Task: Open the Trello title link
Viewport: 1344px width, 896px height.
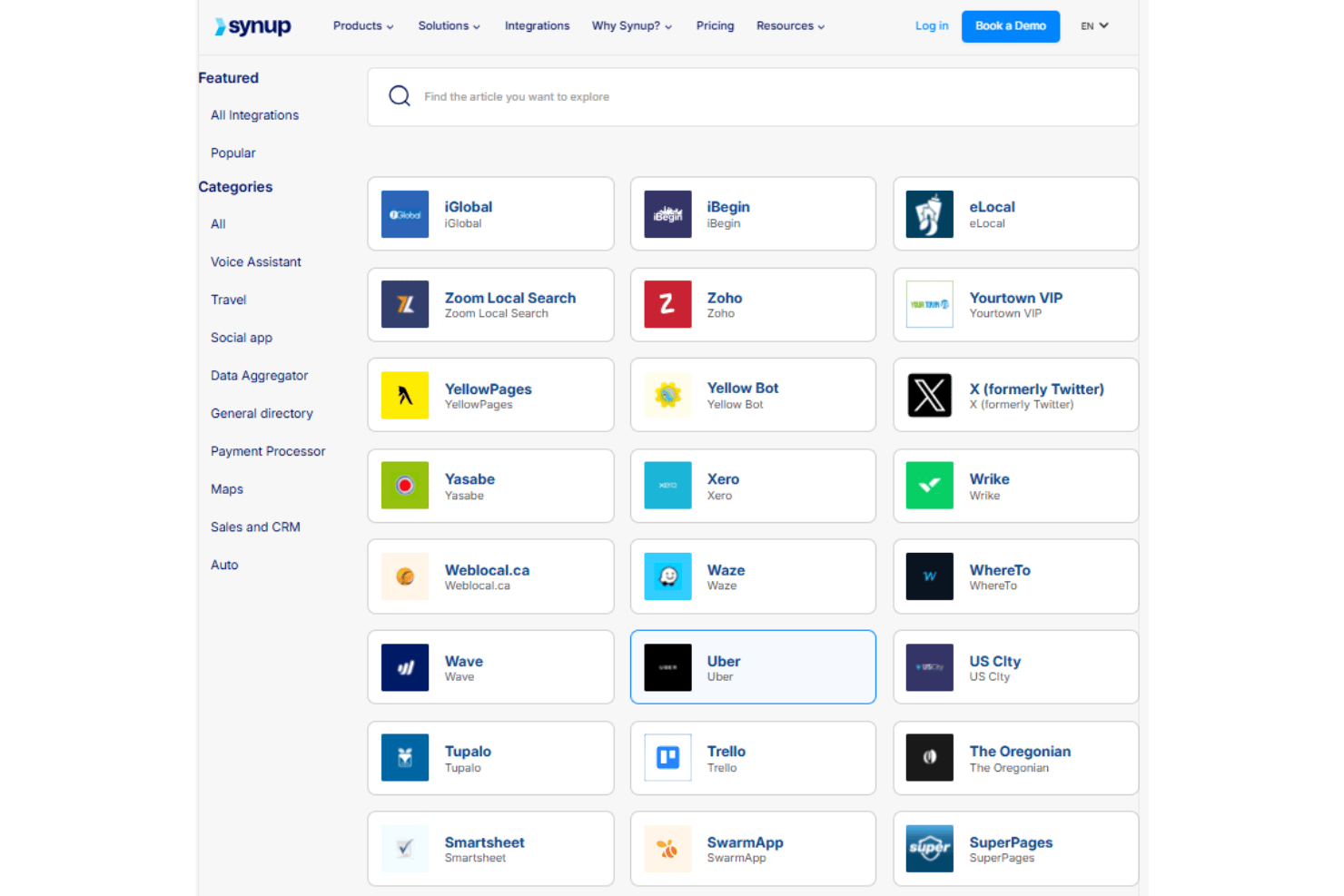Action: 726,752
